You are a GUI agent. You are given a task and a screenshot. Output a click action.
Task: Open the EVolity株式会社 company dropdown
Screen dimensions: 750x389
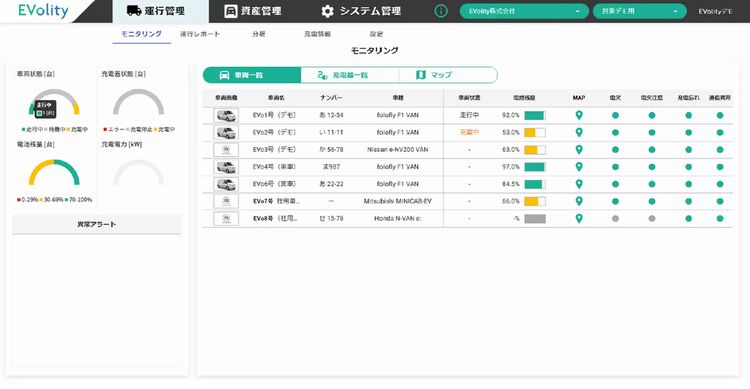tap(524, 11)
